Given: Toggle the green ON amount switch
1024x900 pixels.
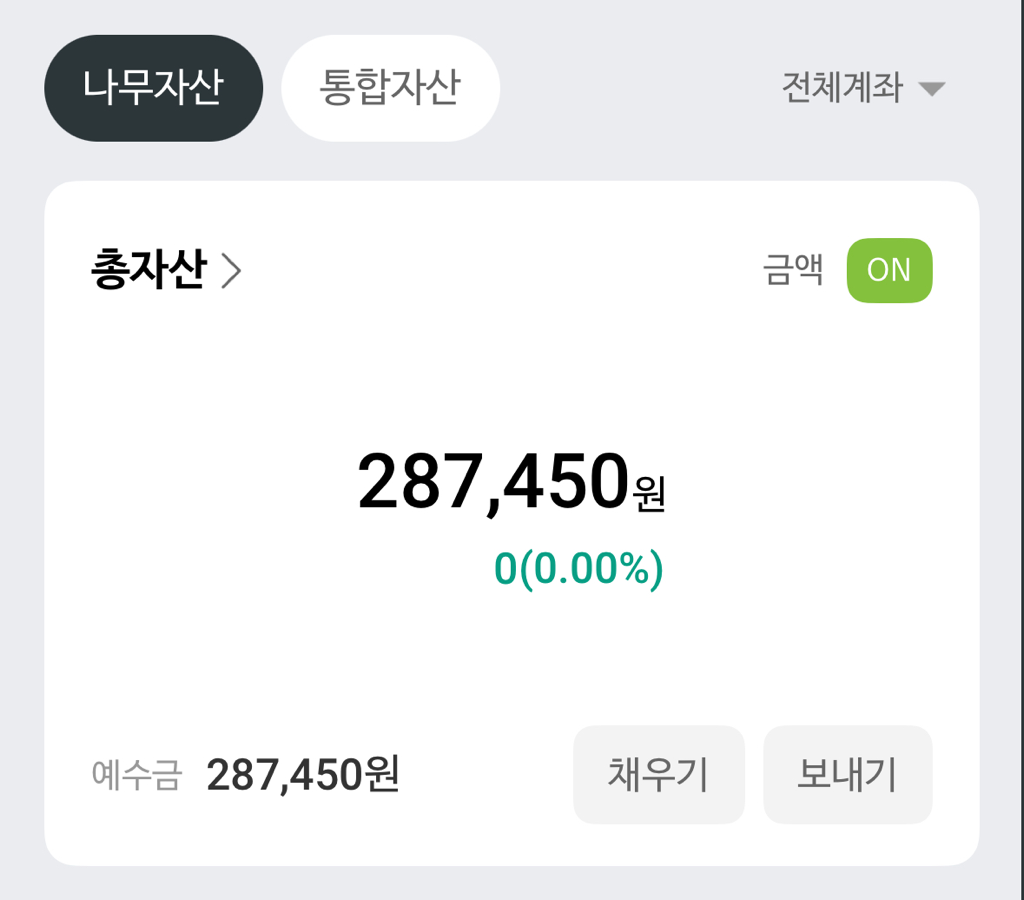Looking at the screenshot, I should [889, 270].
